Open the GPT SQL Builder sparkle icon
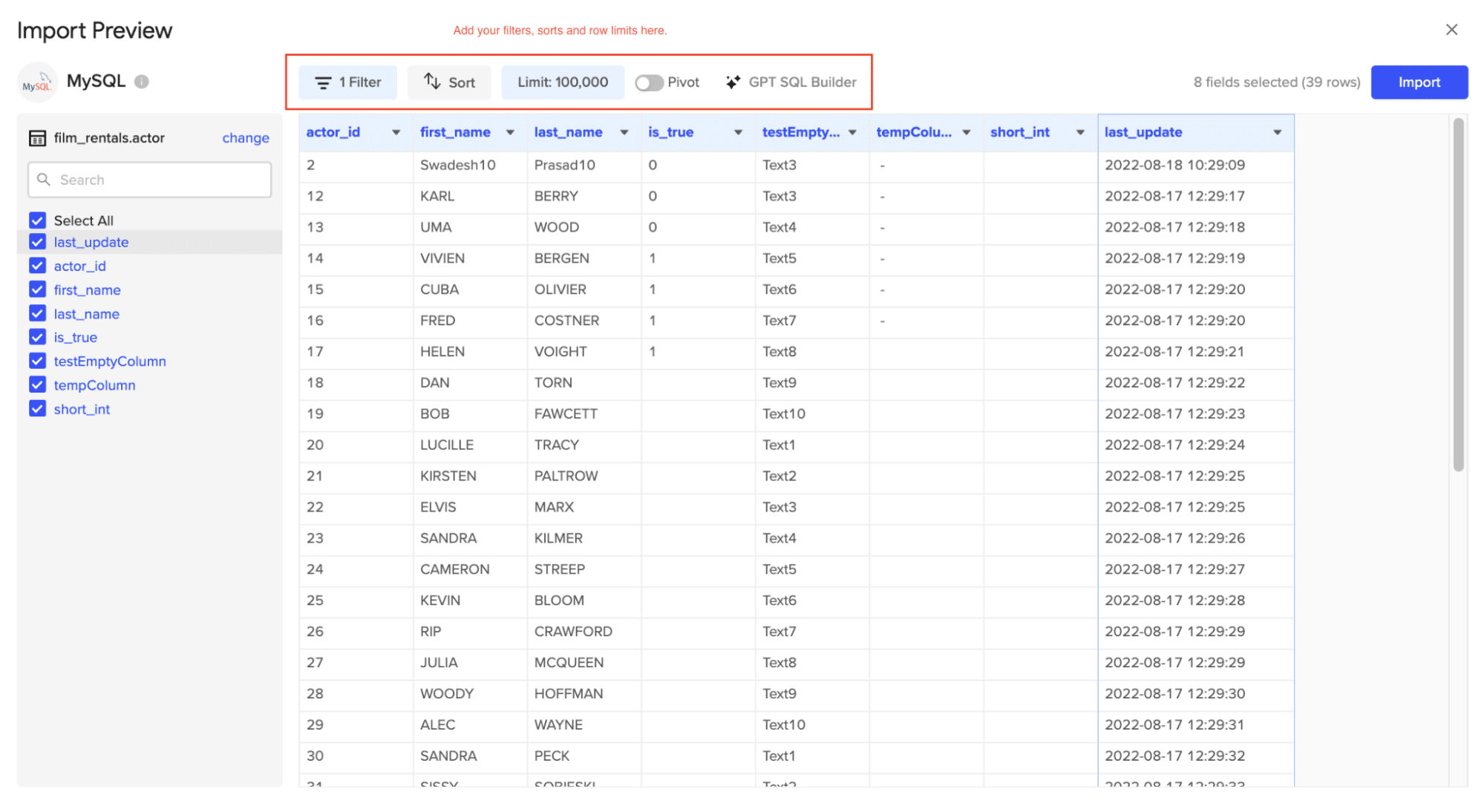Screen dimensions: 1484x812 [733, 82]
